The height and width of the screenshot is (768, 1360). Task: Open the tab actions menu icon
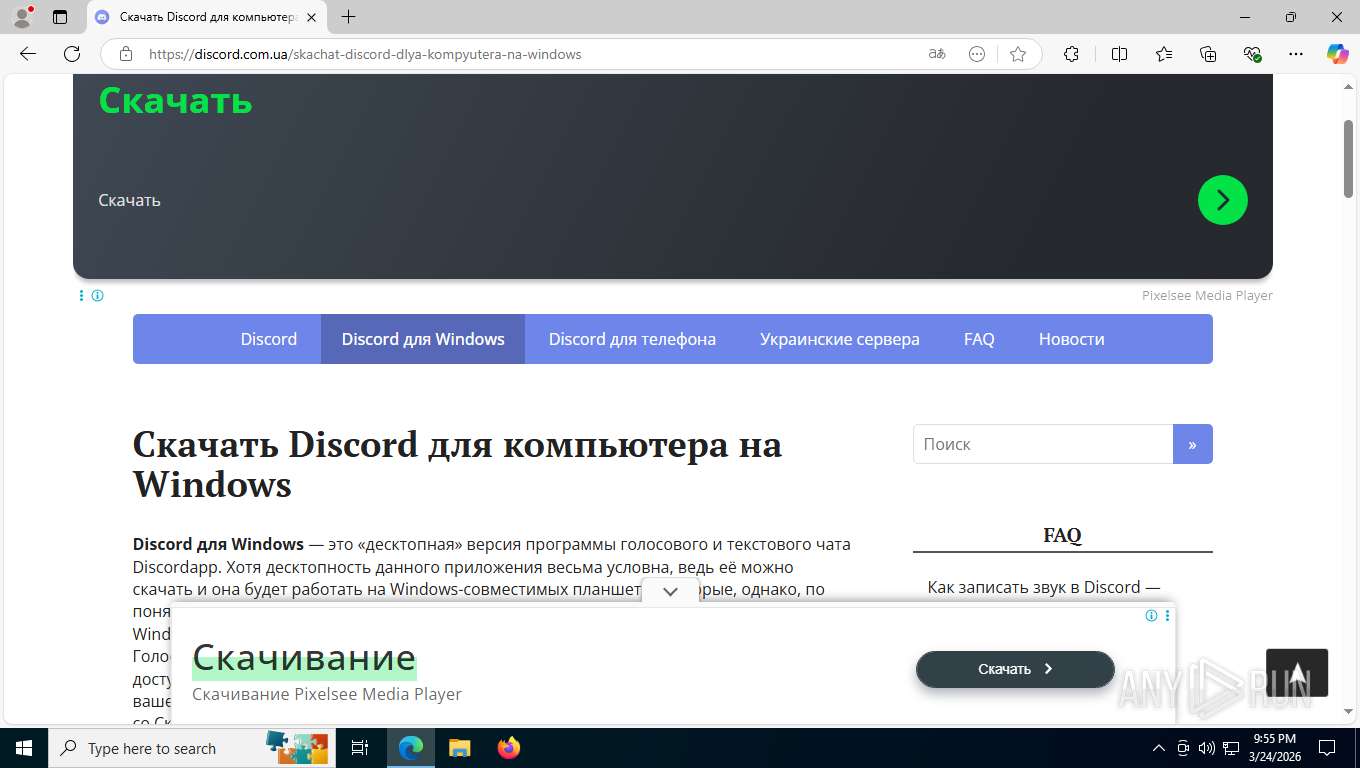click(x=60, y=17)
